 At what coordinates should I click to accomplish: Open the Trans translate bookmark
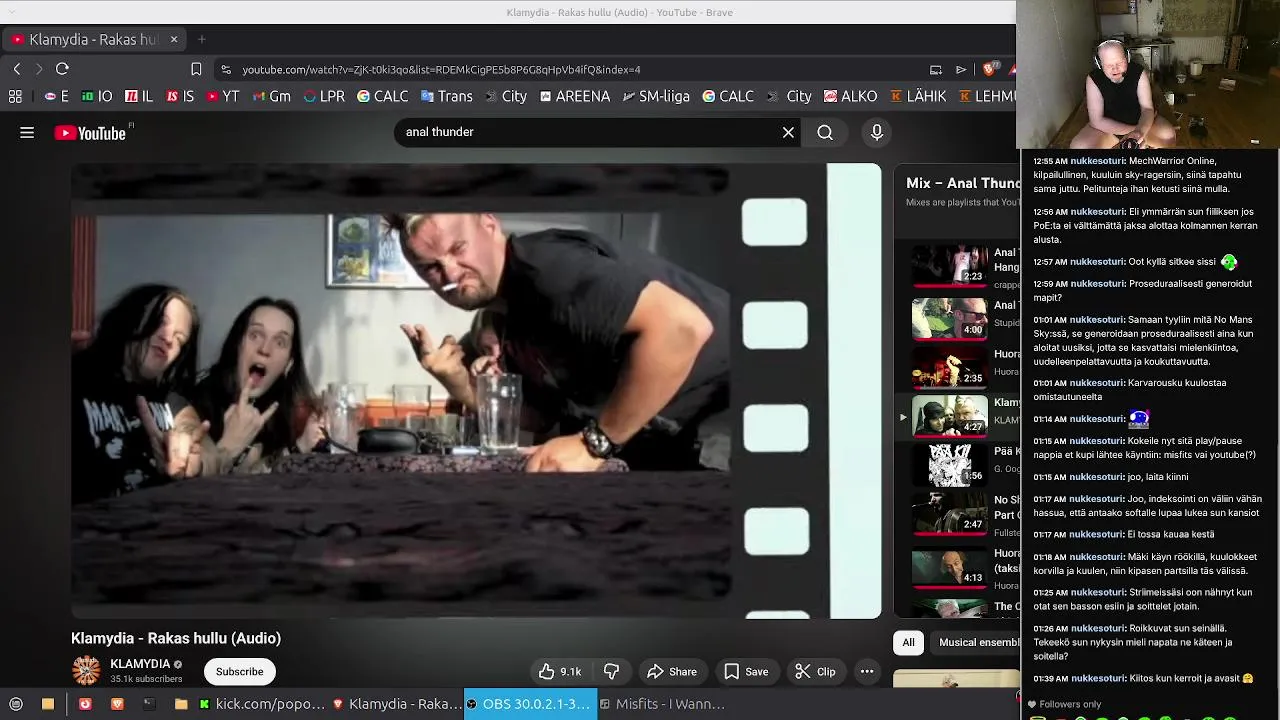tap(446, 96)
